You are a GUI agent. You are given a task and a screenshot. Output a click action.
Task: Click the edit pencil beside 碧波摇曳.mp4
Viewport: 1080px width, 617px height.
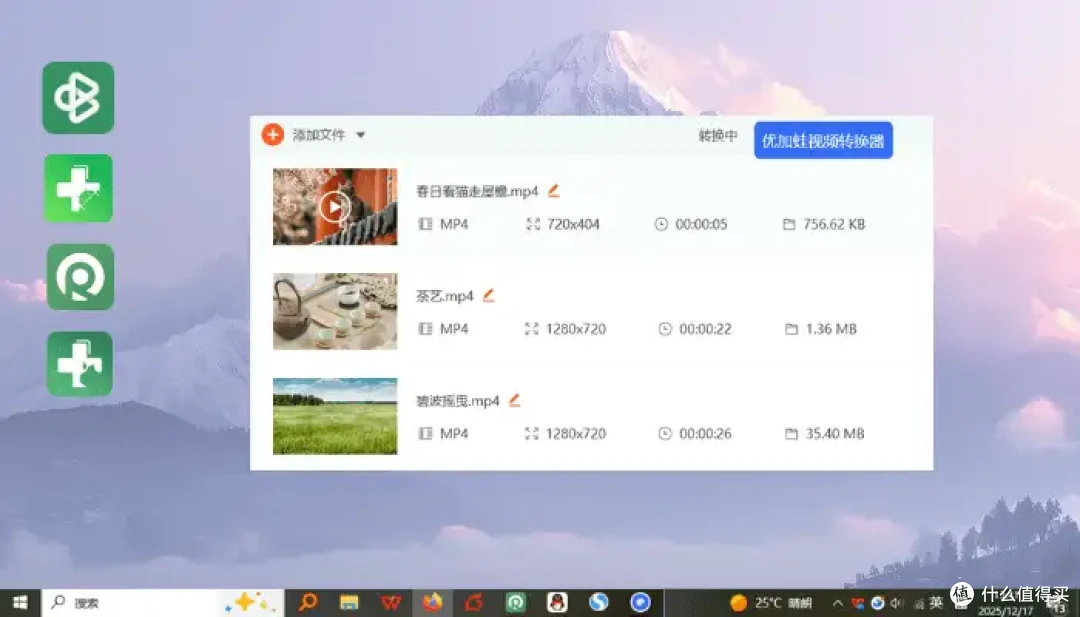pos(515,400)
